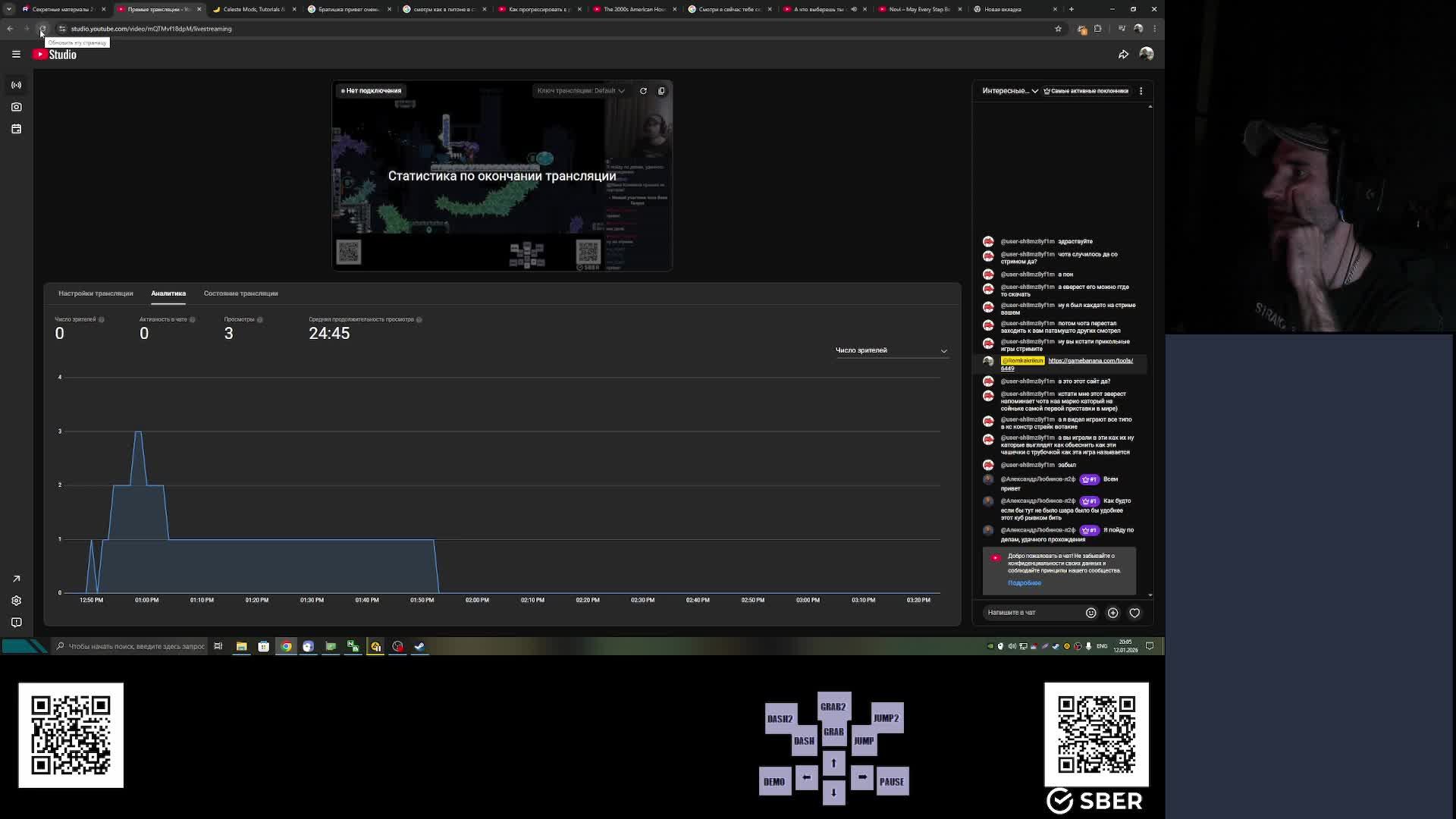Expand the chart metric selector dropdown

(891, 350)
